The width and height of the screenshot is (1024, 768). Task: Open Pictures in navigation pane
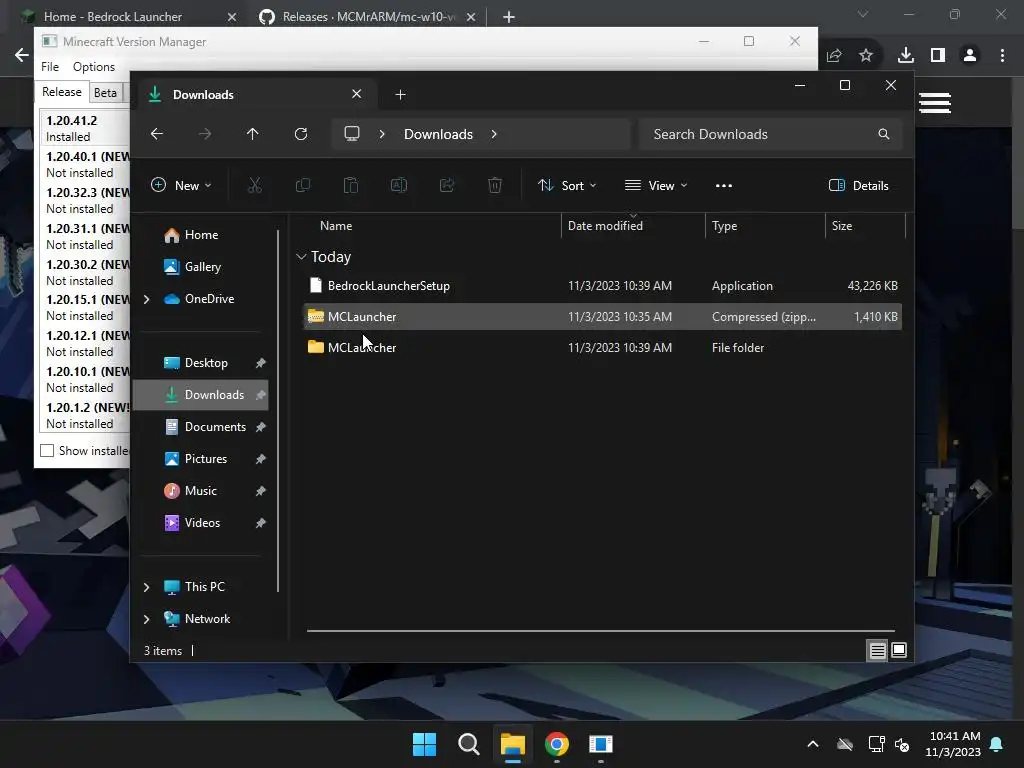[x=206, y=459]
